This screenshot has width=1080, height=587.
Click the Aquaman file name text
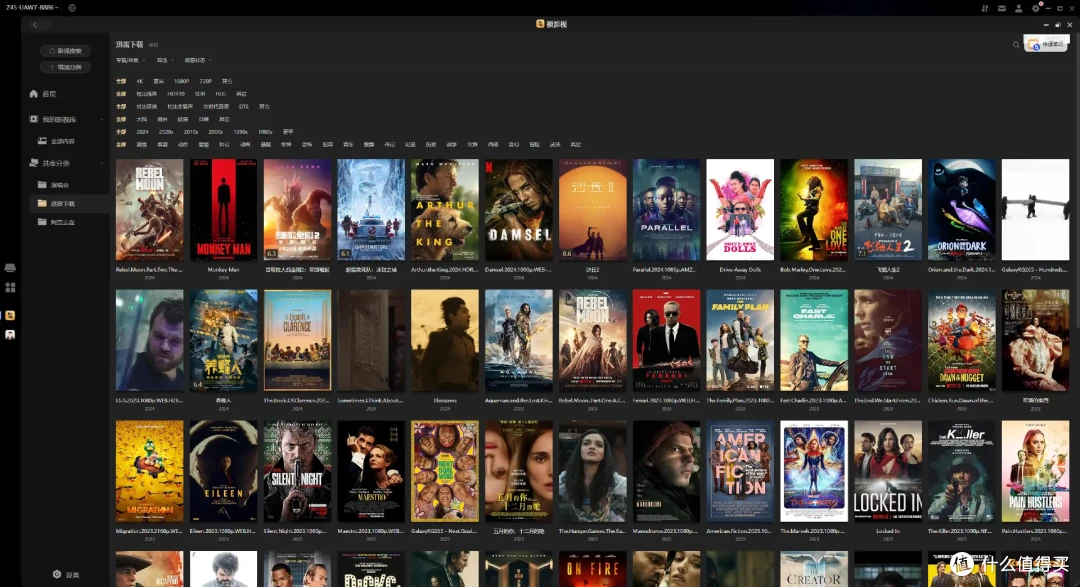coord(519,400)
